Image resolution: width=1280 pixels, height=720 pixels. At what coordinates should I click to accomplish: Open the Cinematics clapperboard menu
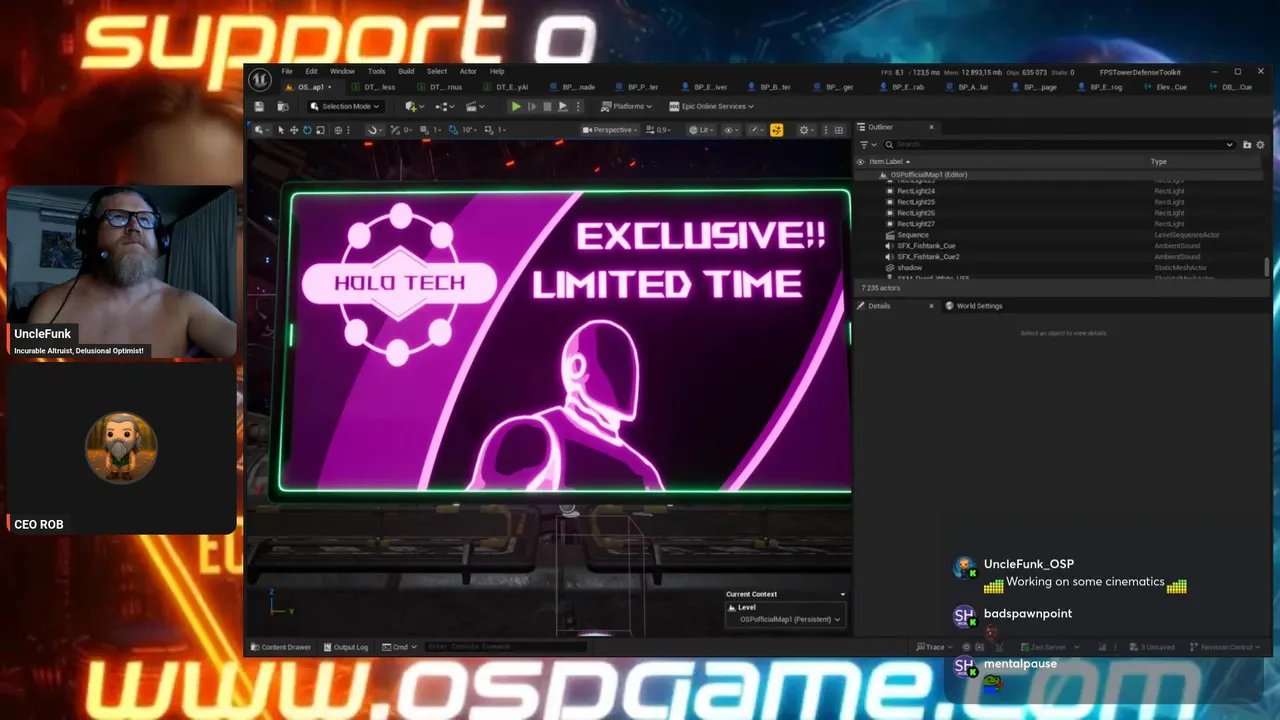[x=474, y=106]
